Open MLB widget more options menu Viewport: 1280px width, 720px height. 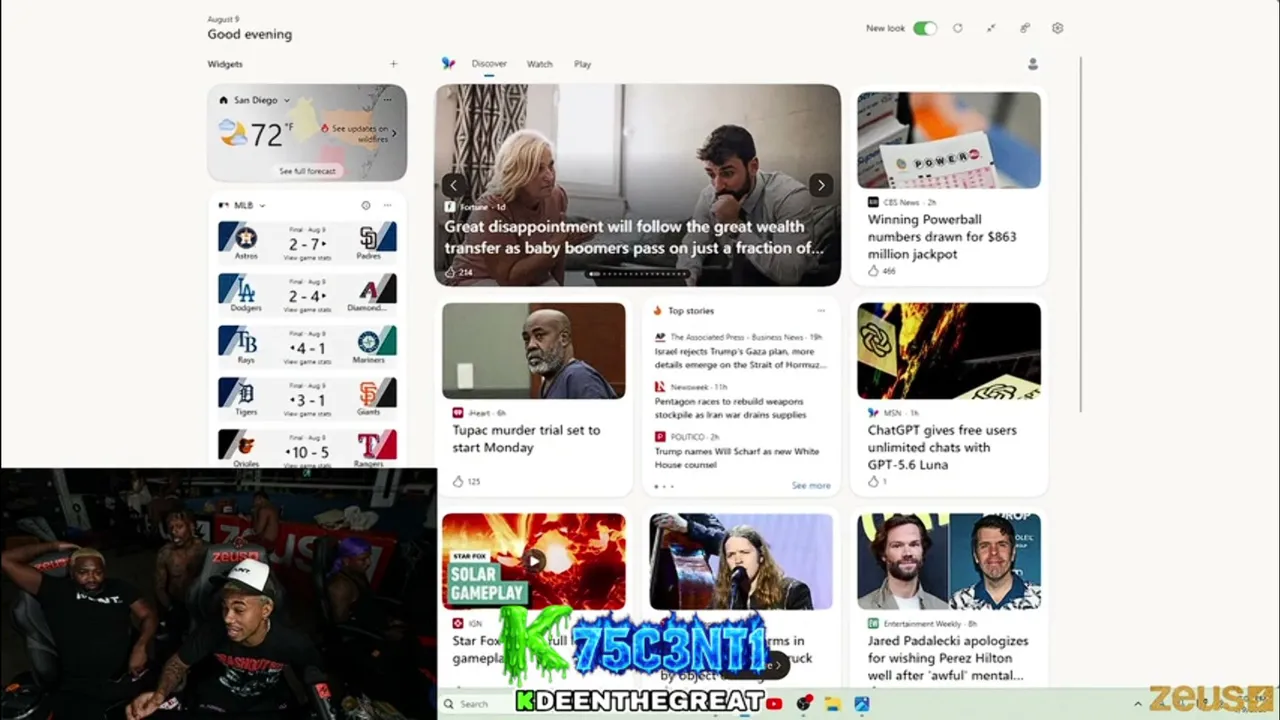(387, 205)
